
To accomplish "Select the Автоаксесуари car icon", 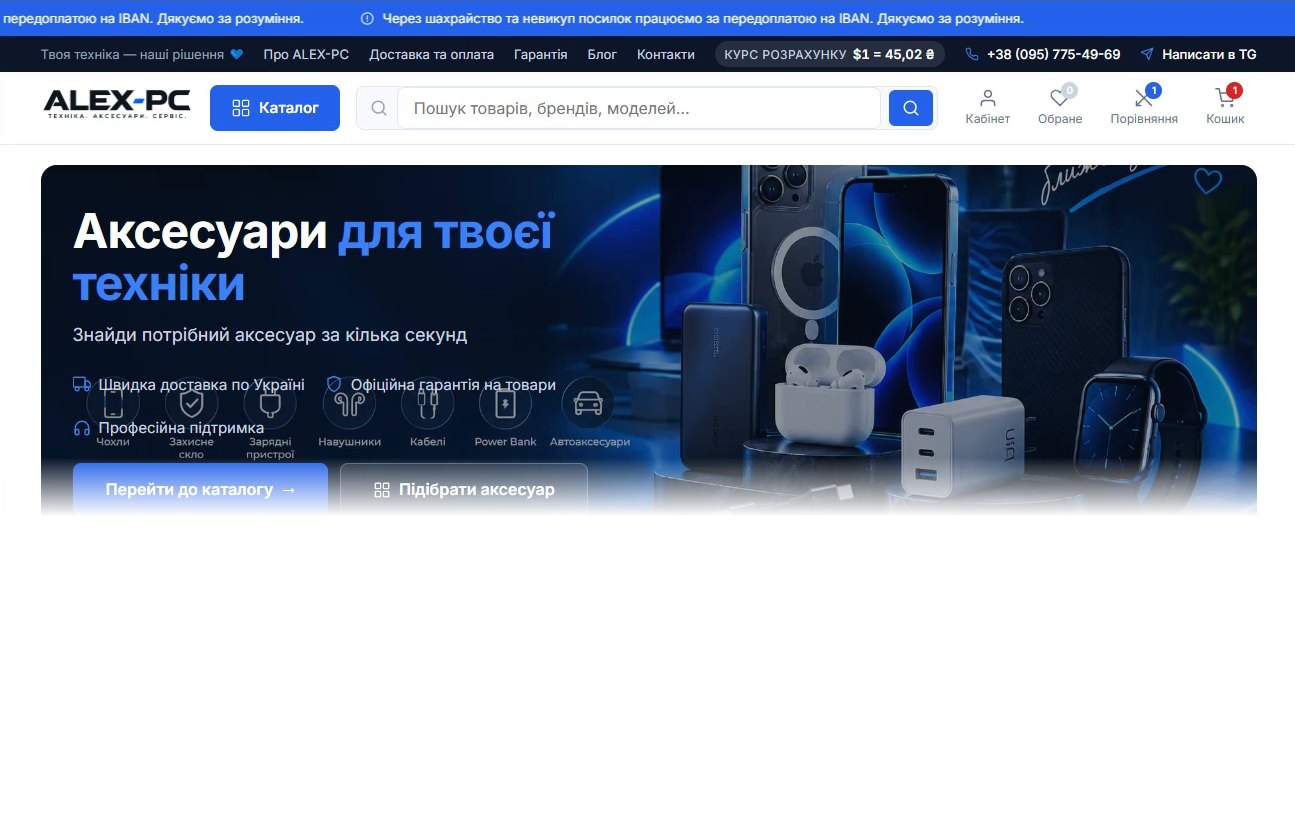I will click(588, 404).
